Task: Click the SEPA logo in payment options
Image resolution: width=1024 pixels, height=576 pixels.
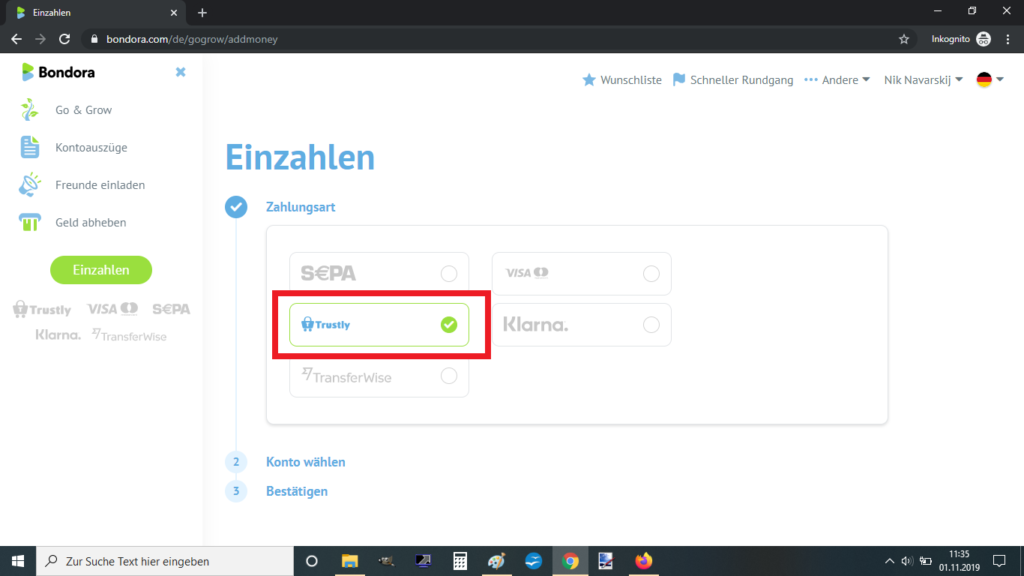Action: tap(328, 273)
